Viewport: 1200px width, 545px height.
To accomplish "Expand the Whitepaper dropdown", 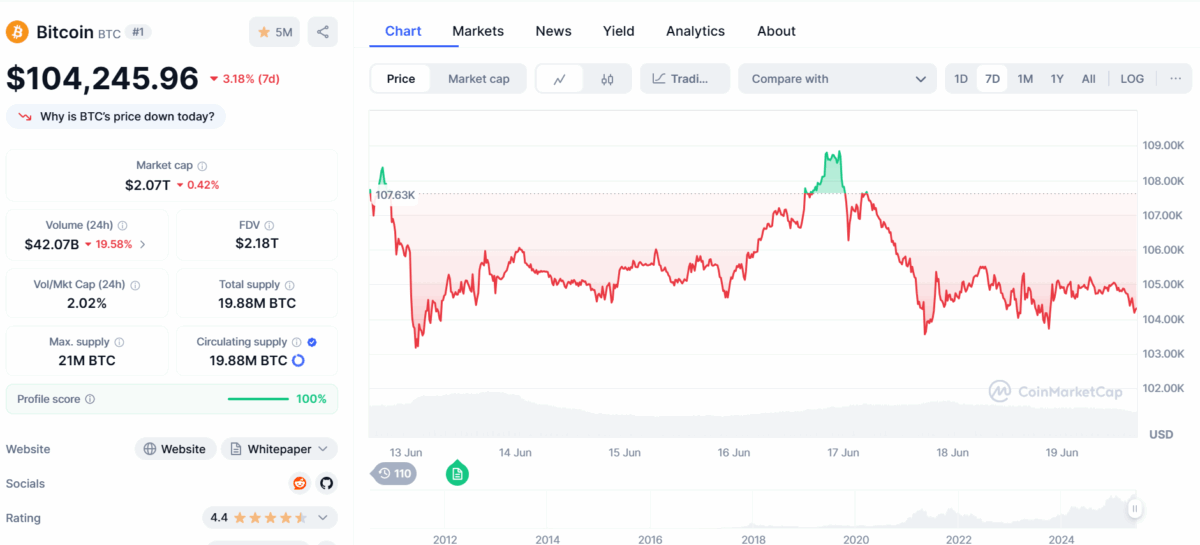I will click(279, 449).
